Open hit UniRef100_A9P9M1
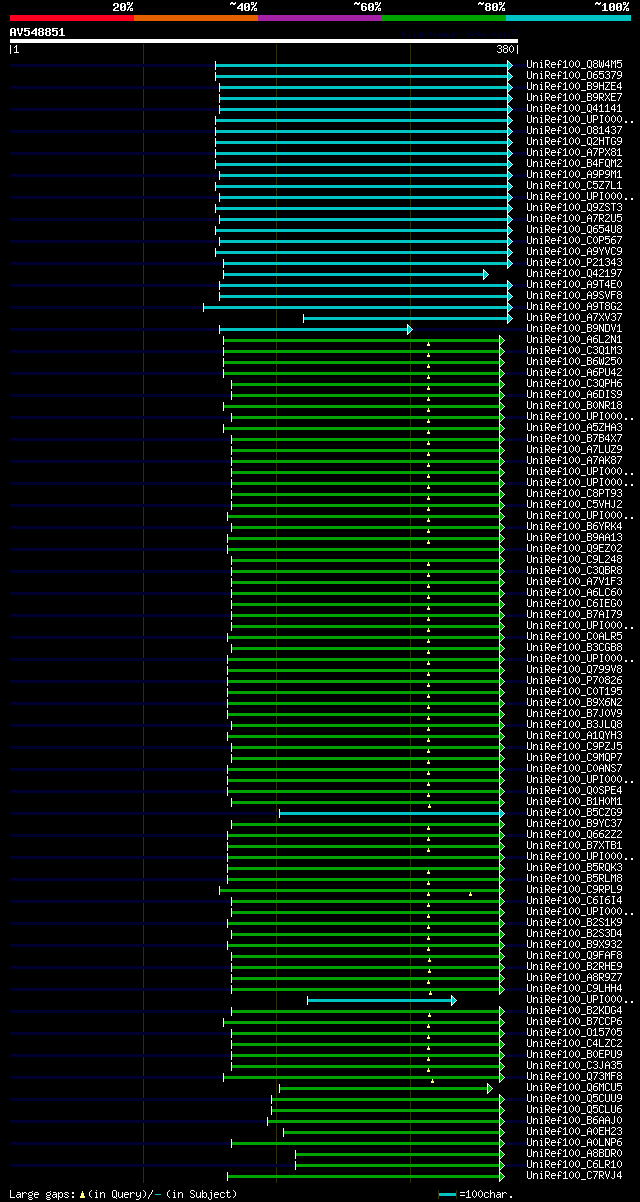Screen dimensions: 640x1202 coord(575,174)
